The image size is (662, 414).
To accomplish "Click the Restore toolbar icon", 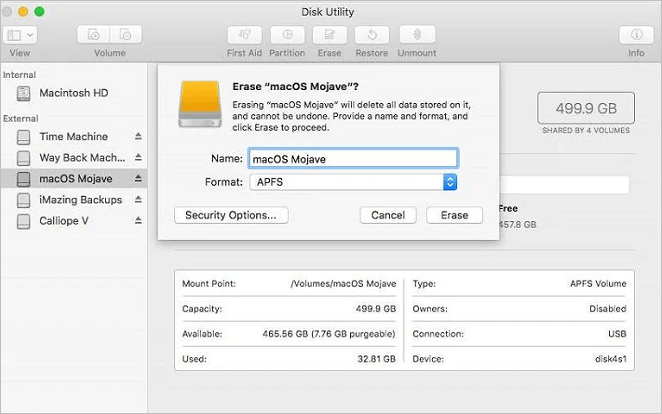I will pyautogui.click(x=372, y=35).
